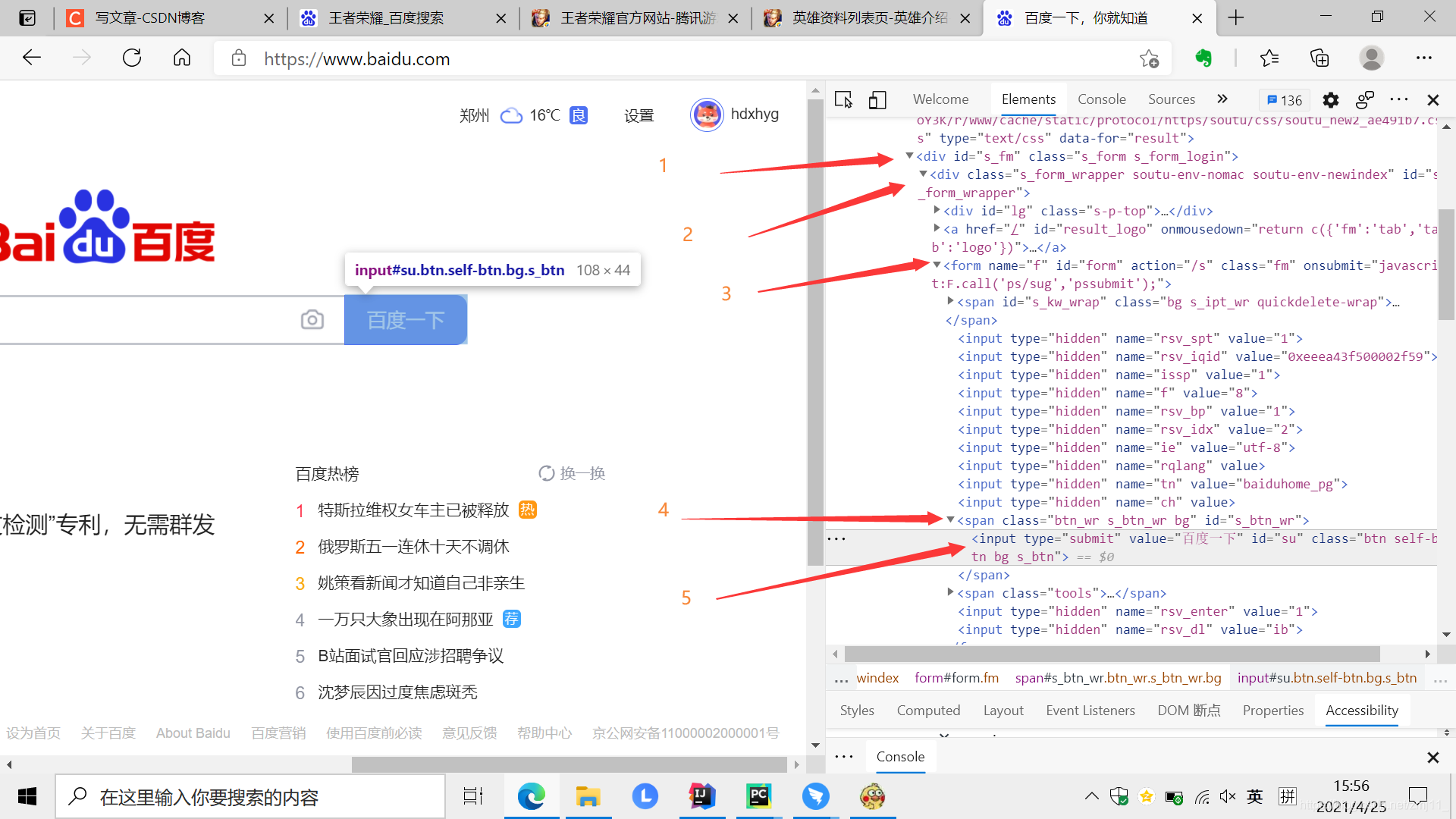Click the DevTools horizontal scrollbar
The width and height of the screenshot is (1456, 819).
tap(1112, 654)
